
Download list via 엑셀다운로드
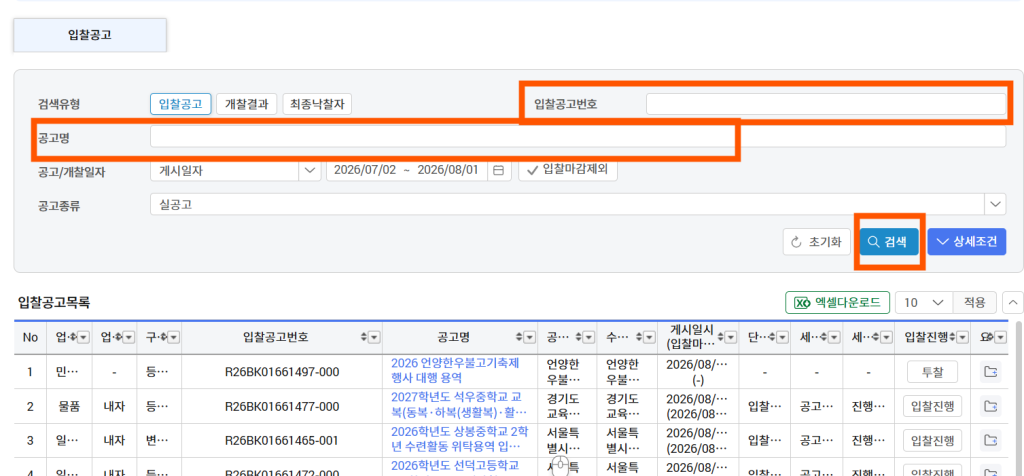[x=837, y=303]
